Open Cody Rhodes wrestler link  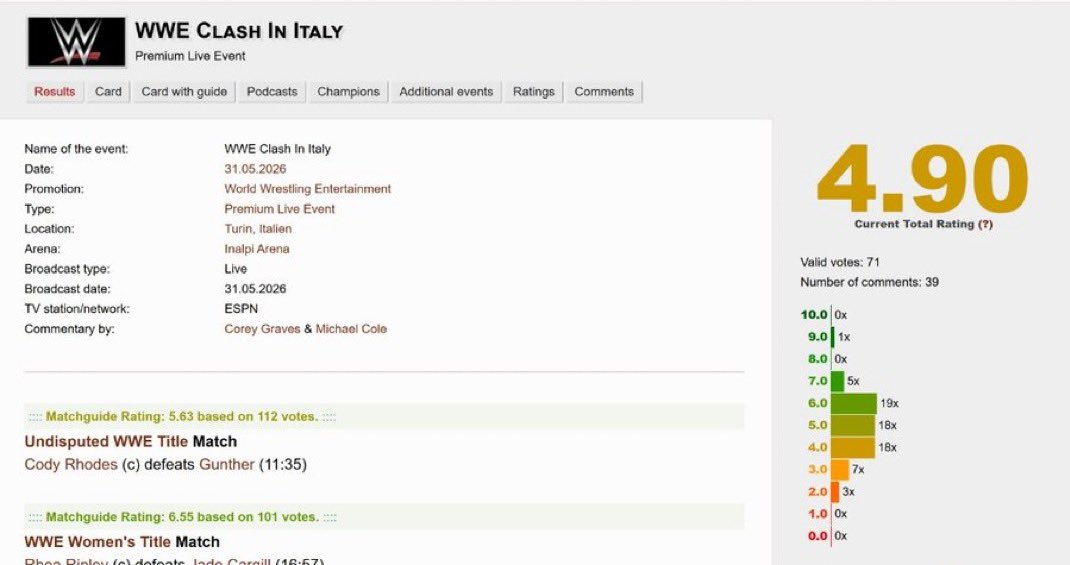click(71, 464)
